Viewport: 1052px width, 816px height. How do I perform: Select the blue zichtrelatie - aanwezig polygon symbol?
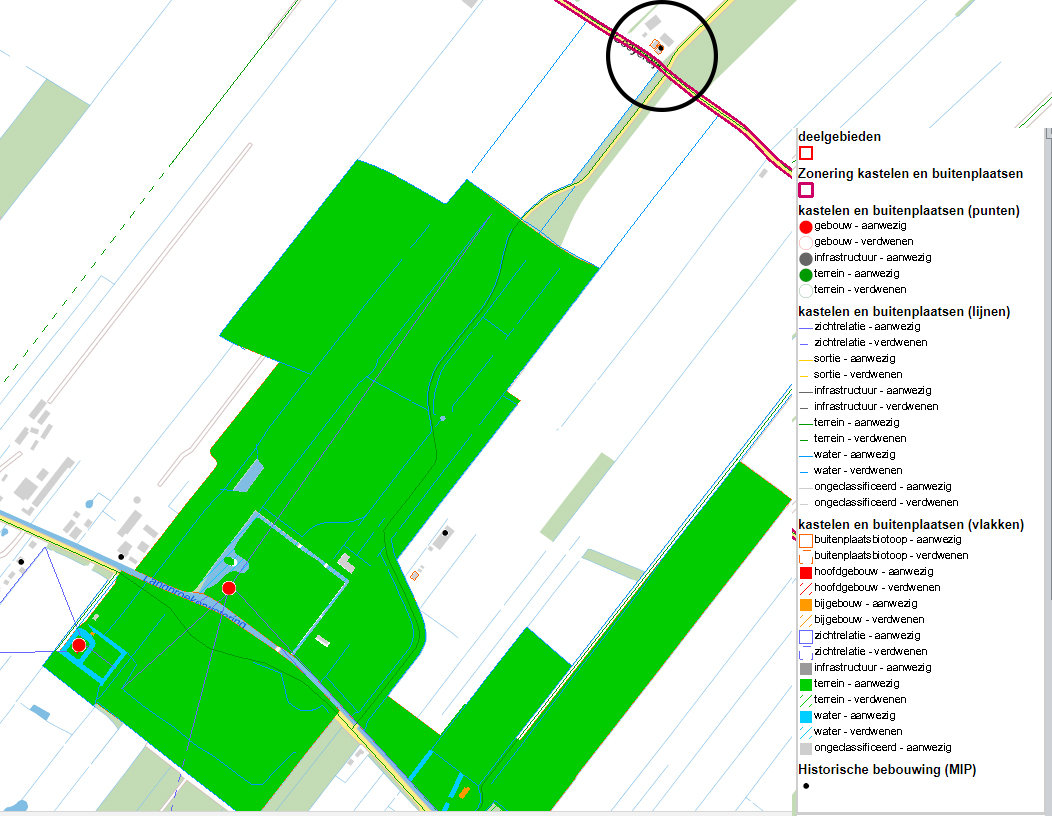coord(806,636)
